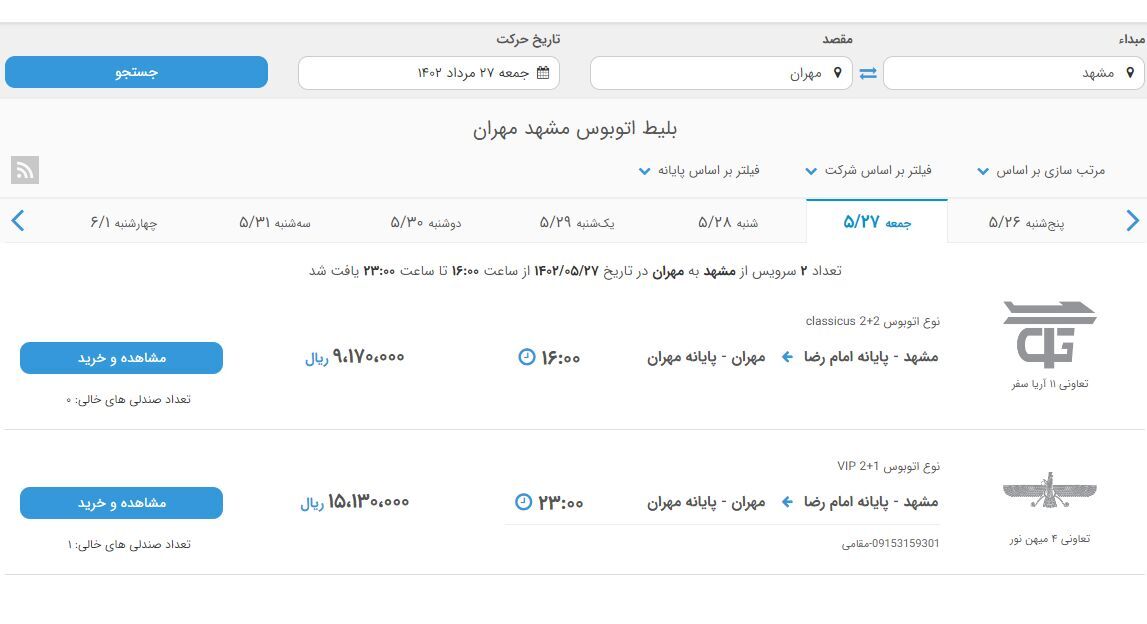Click the right chevron to view earlier dates
The width and height of the screenshot is (1147, 624).
click(1133, 220)
